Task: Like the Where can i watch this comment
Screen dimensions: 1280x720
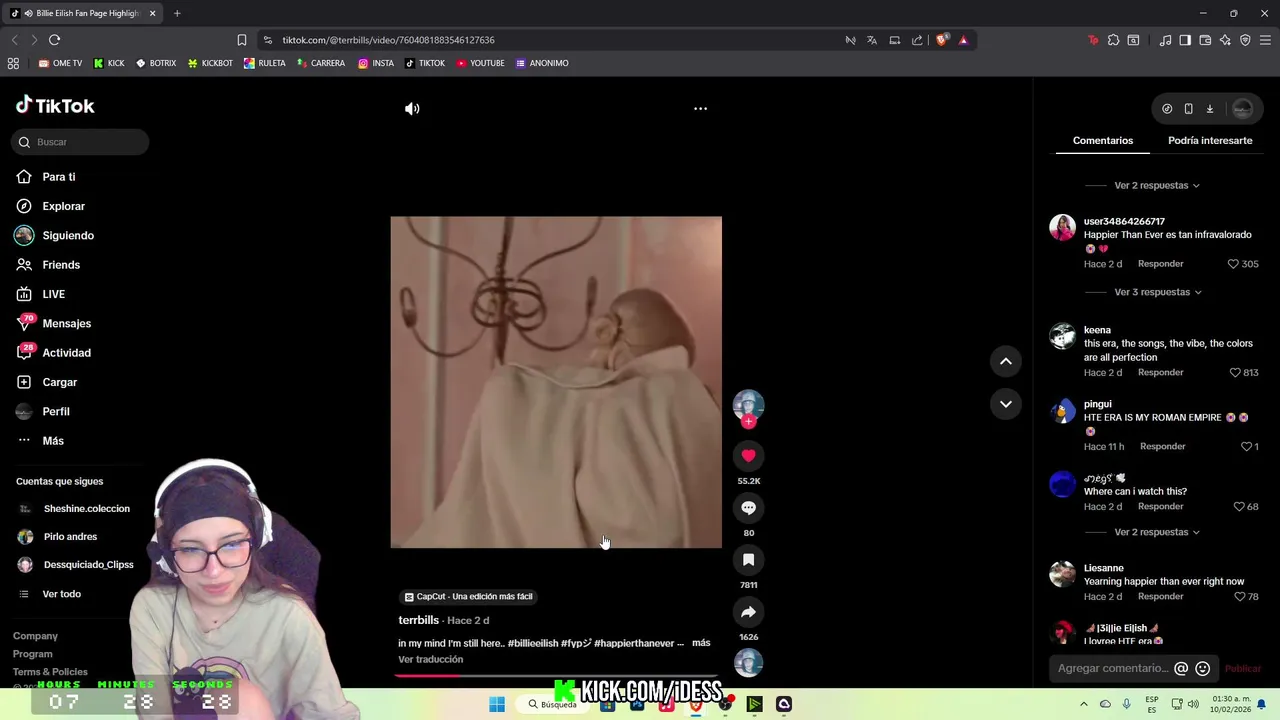Action: [x=1239, y=507]
